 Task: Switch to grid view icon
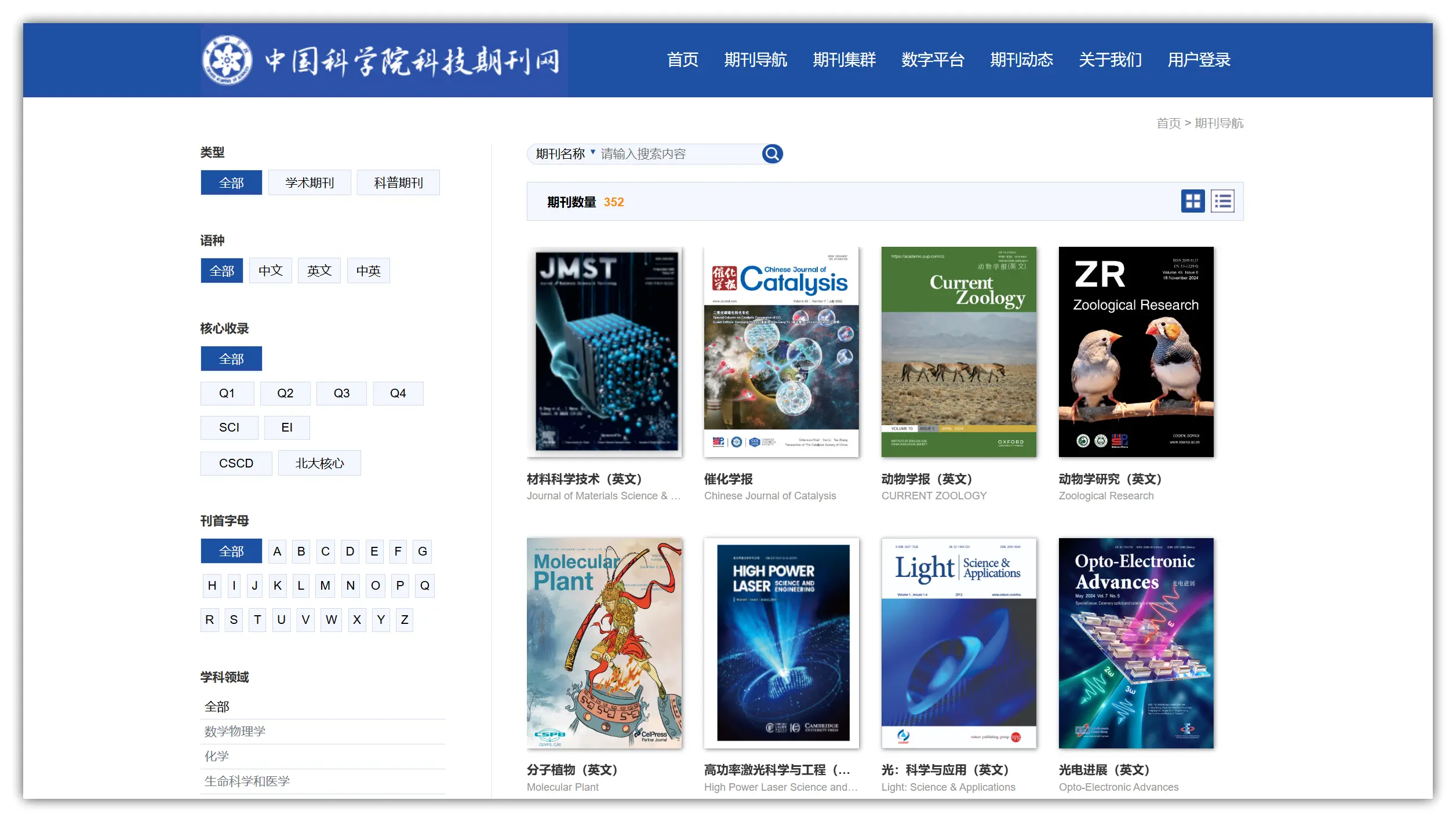[1193, 201]
